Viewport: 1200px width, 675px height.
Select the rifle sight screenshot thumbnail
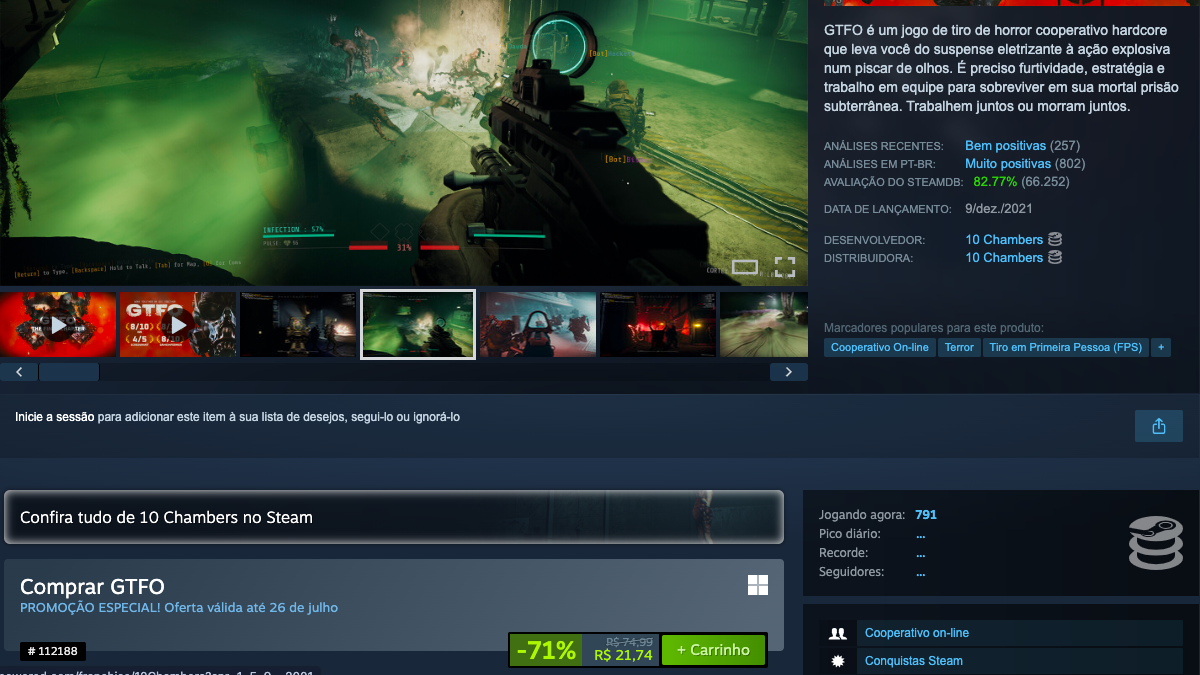pyautogui.click(x=538, y=324)
